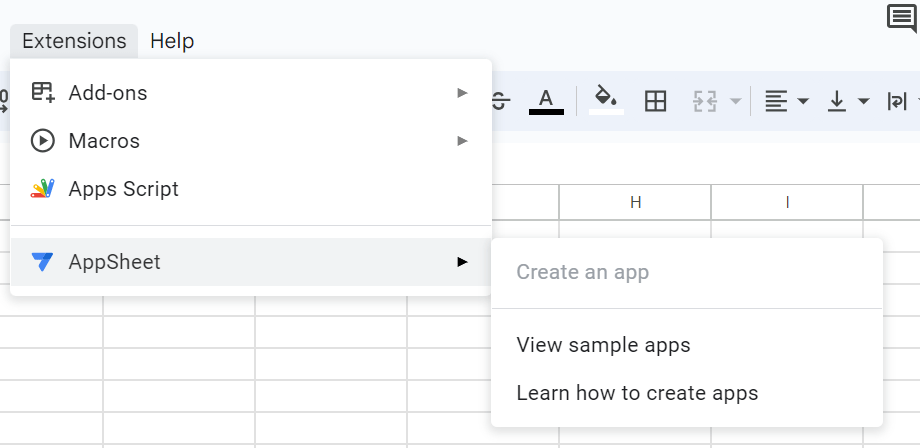The image size is (920, 448).
Task: Select column H header
Action: [635, 202]
